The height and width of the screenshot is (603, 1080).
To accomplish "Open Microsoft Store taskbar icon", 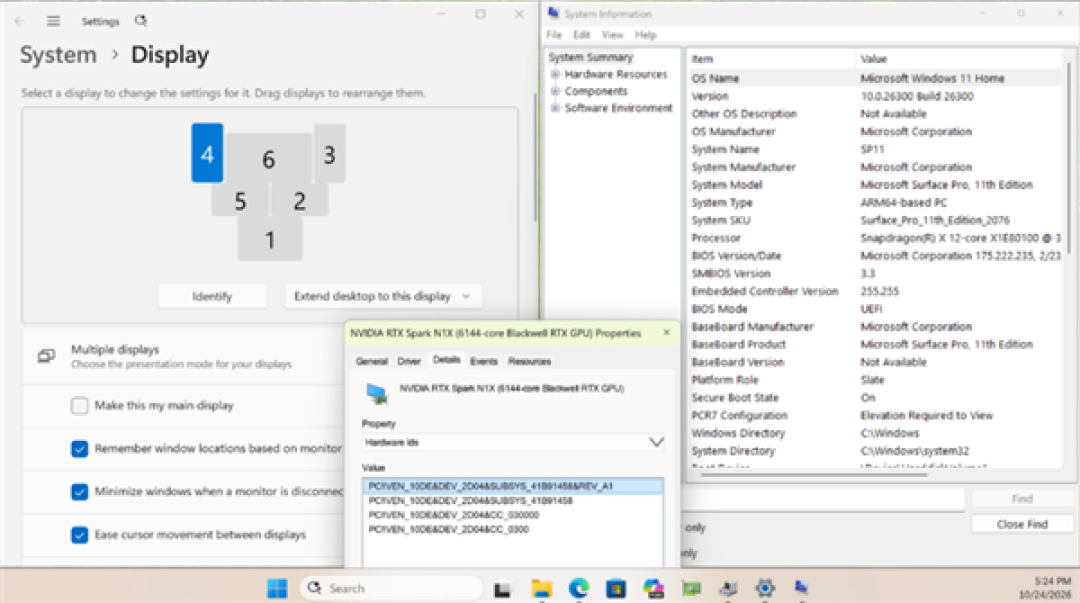I will point(616,589).
